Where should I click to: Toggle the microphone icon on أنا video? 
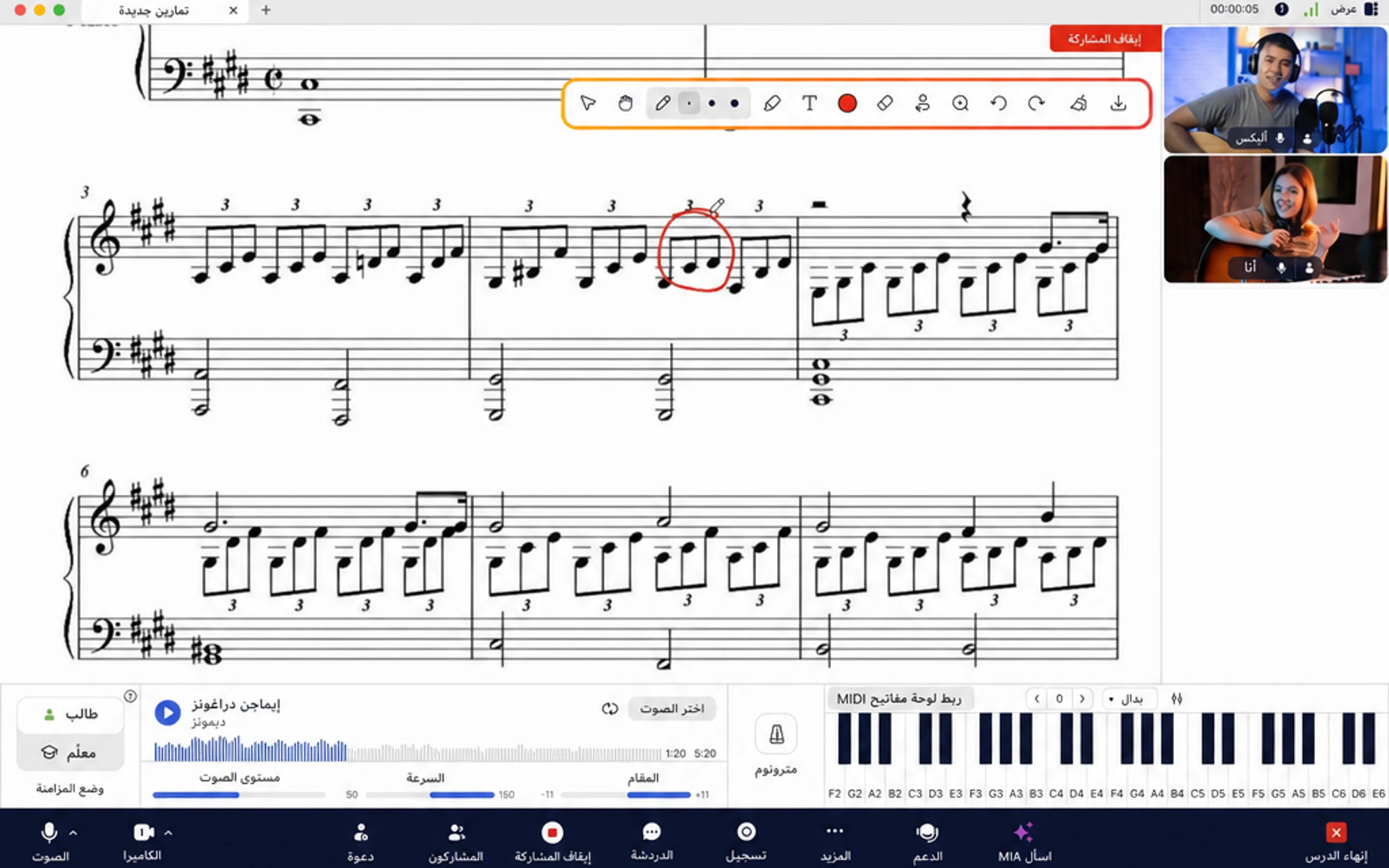click(x=1281, y=268)
